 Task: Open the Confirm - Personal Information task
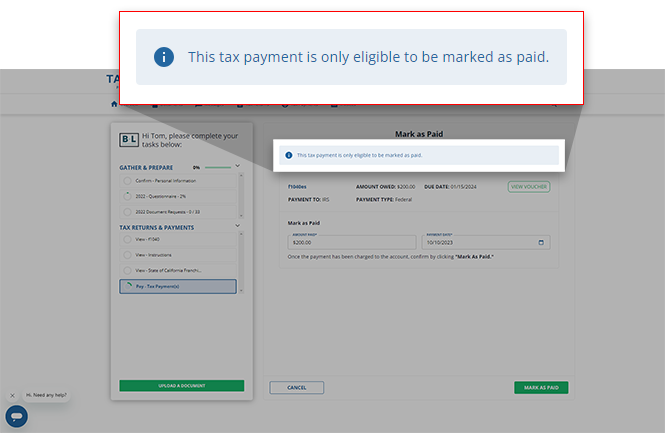178,181
